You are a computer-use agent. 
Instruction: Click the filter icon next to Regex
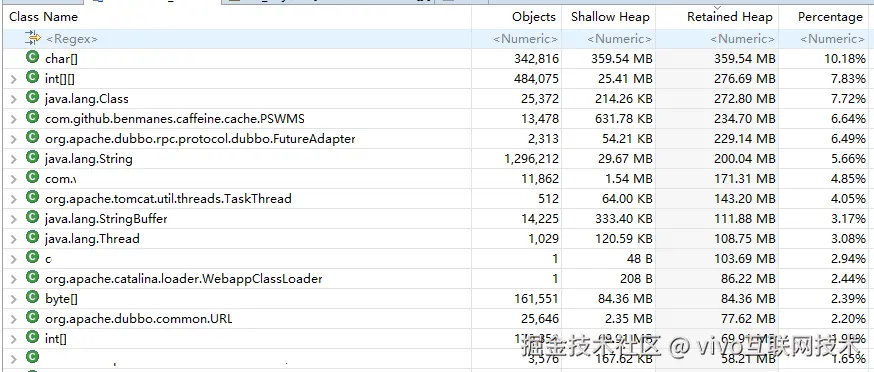point(33,38)
